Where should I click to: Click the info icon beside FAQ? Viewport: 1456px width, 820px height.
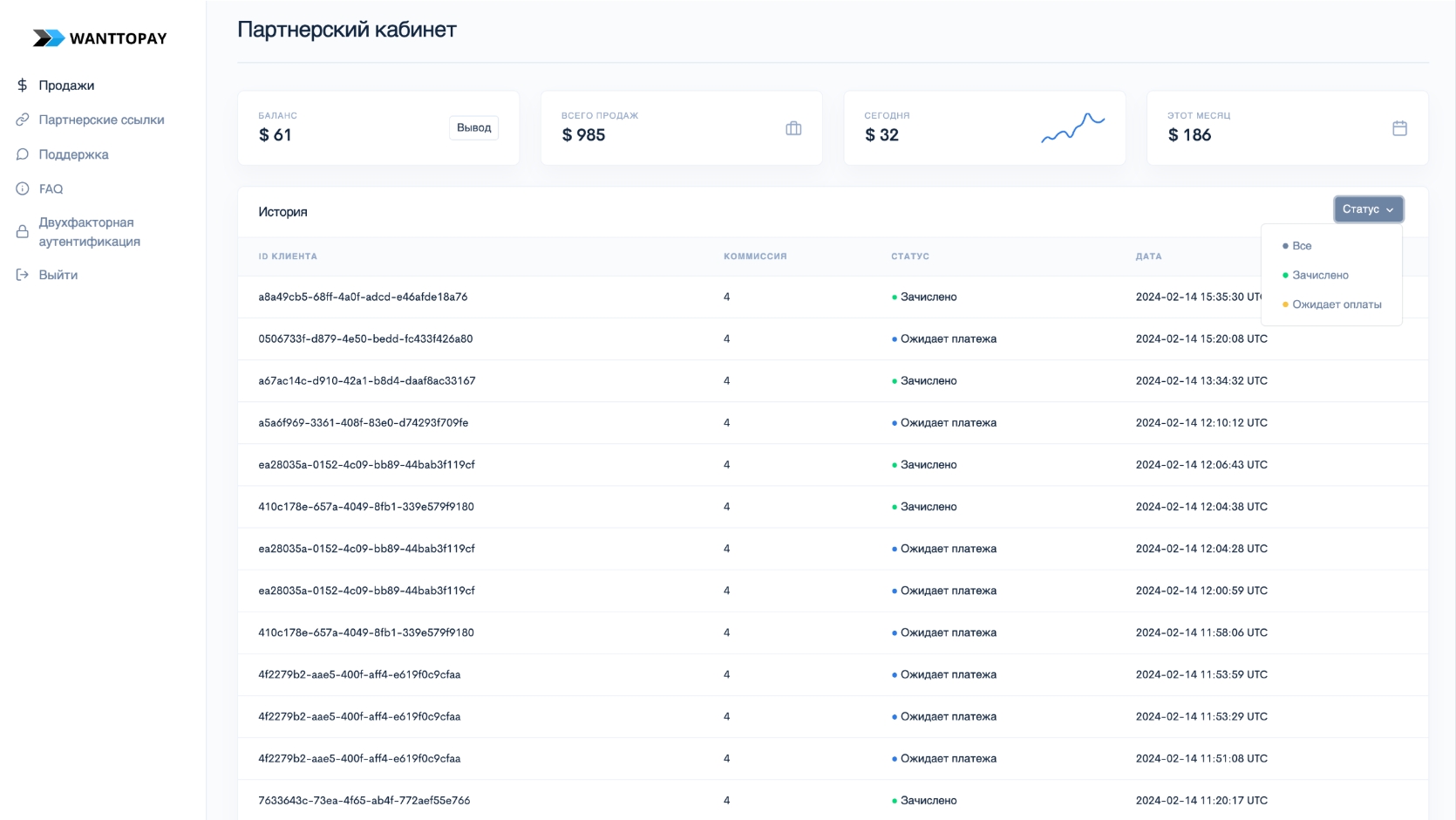click(x=23, y=188)
